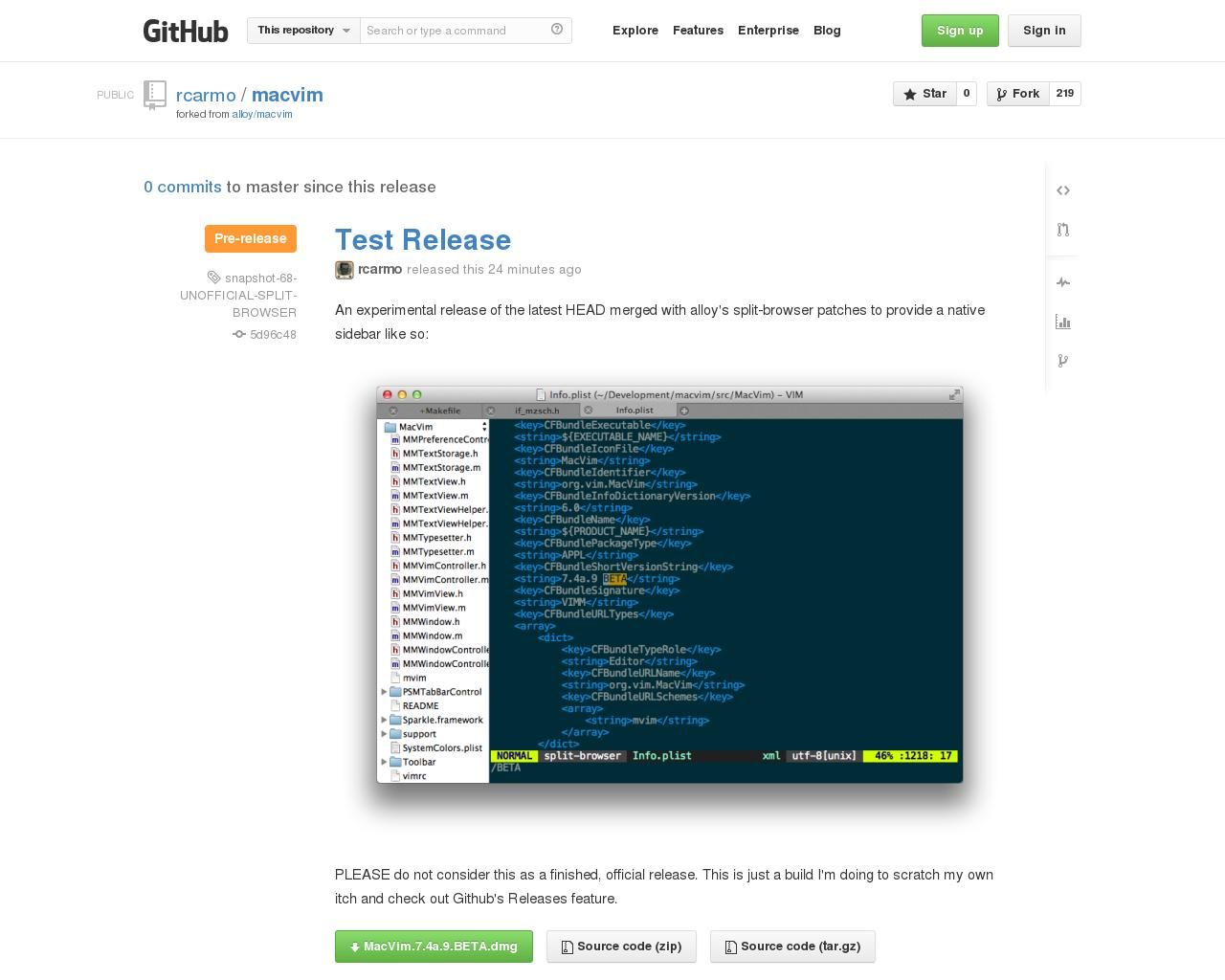Star the macvim repository
This screenshot has width=1225, height=980.
coord(924,94)
